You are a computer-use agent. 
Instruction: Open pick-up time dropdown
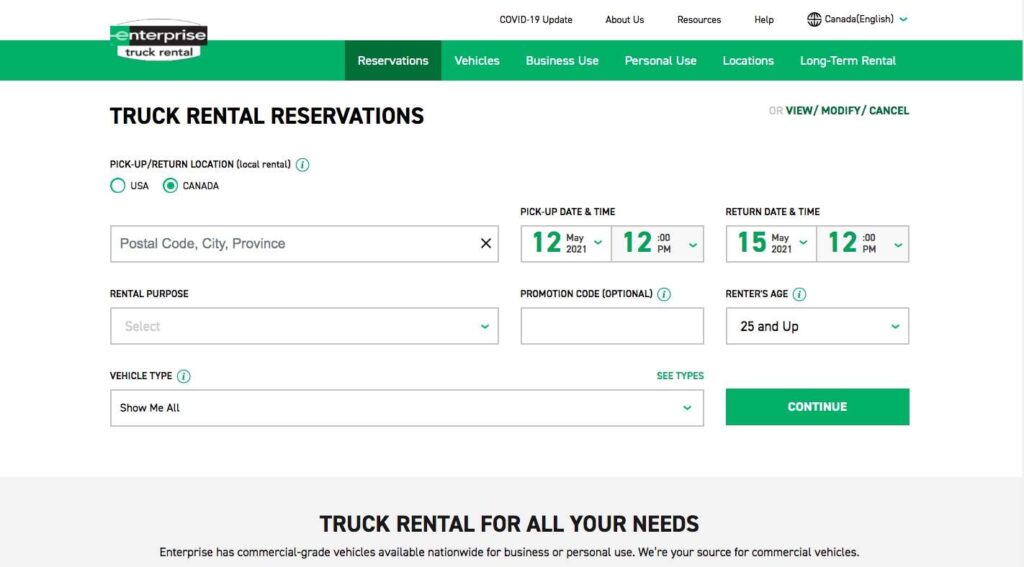pos(658,244)
